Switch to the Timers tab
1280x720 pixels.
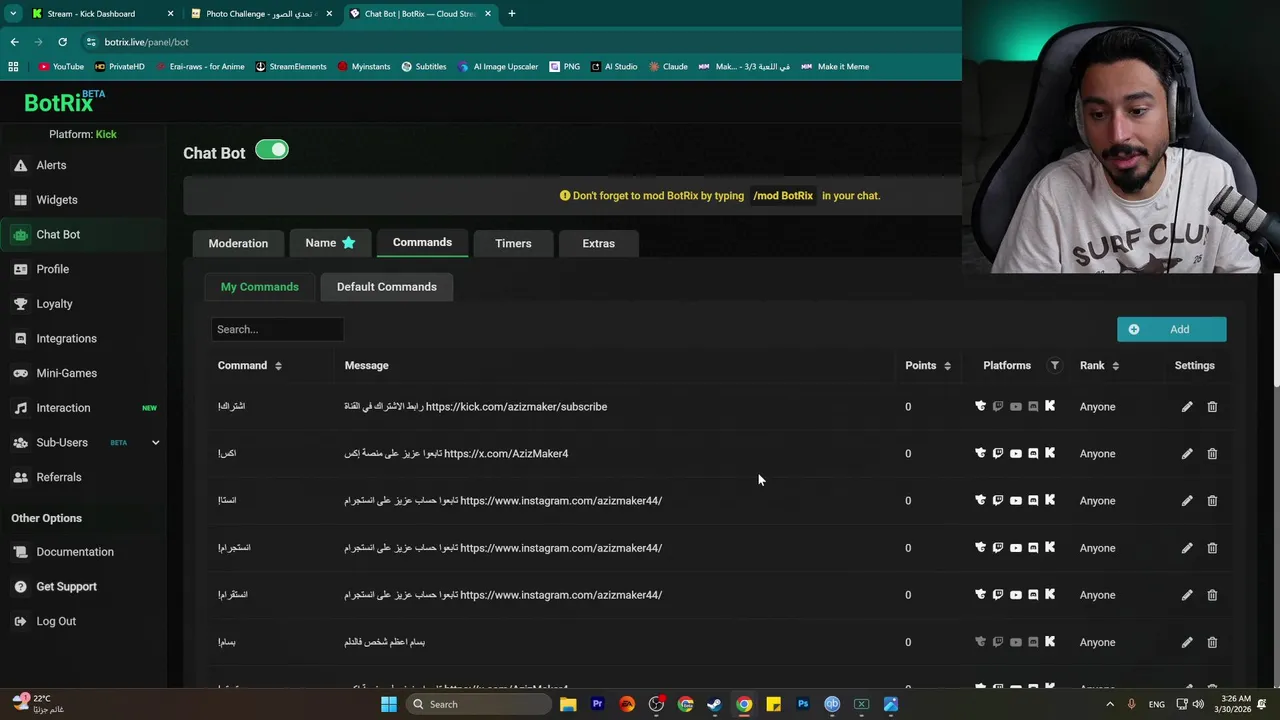pyautogui.click(x=513, y=243)
